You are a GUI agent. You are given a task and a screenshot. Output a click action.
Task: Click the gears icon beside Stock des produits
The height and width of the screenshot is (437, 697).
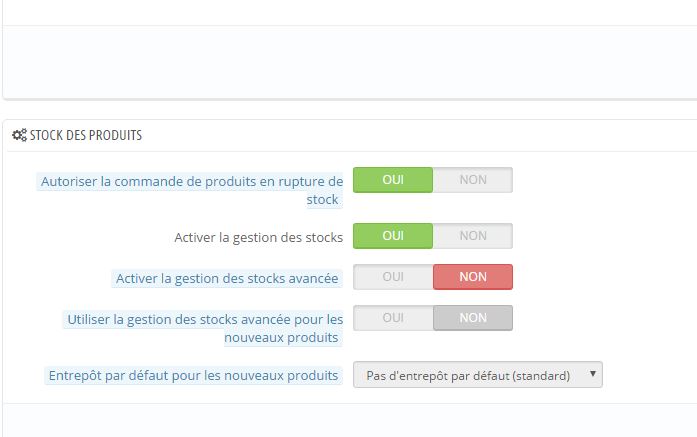click(x=20, y=135)
